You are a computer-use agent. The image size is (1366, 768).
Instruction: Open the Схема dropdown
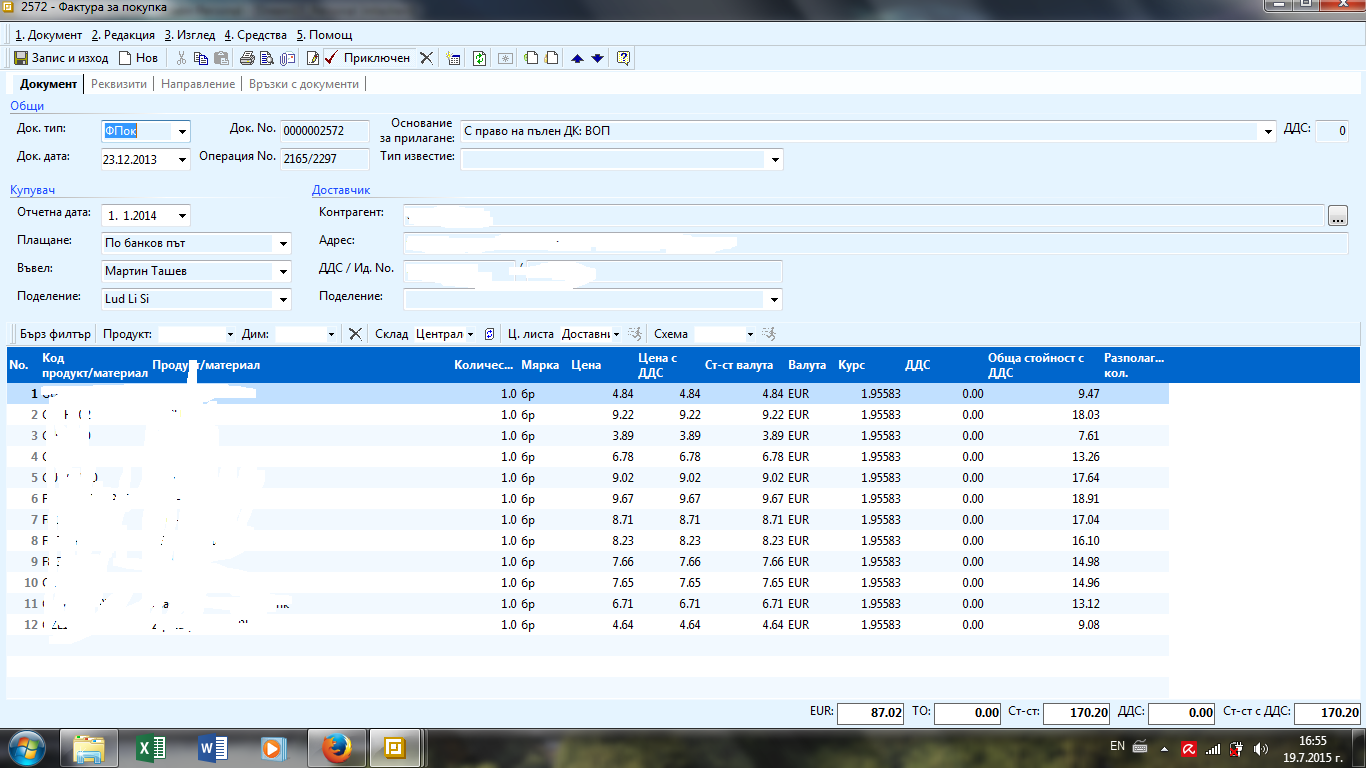pos(750,334)
